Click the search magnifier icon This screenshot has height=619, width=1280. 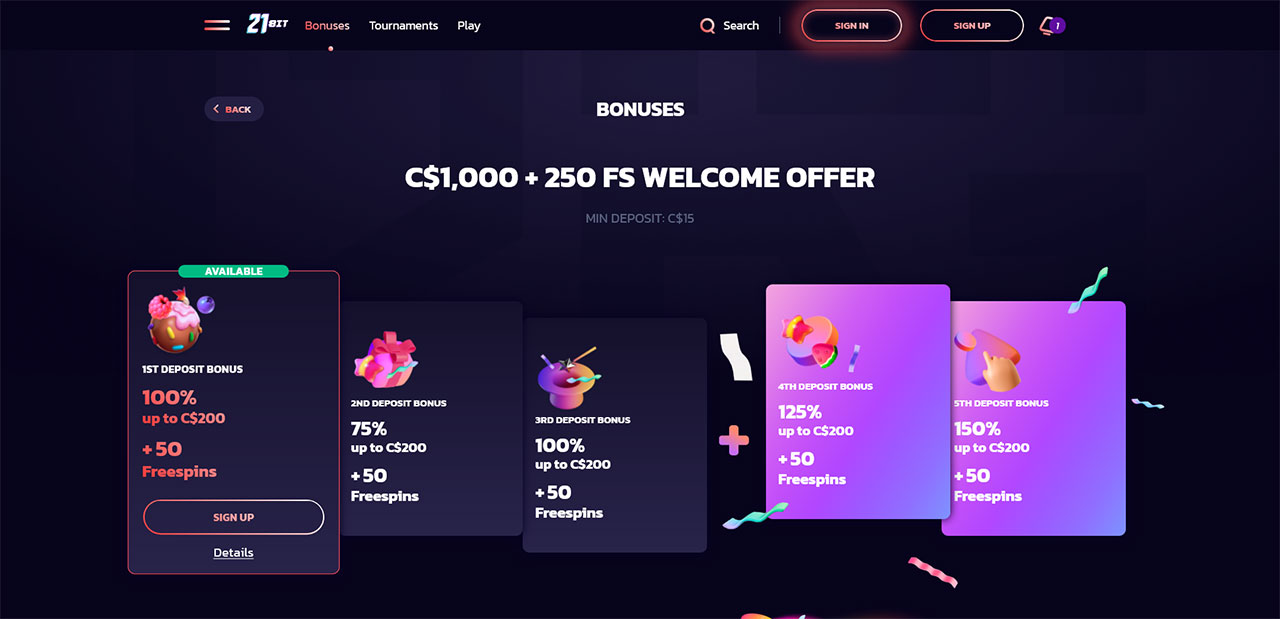click(708, 26)
